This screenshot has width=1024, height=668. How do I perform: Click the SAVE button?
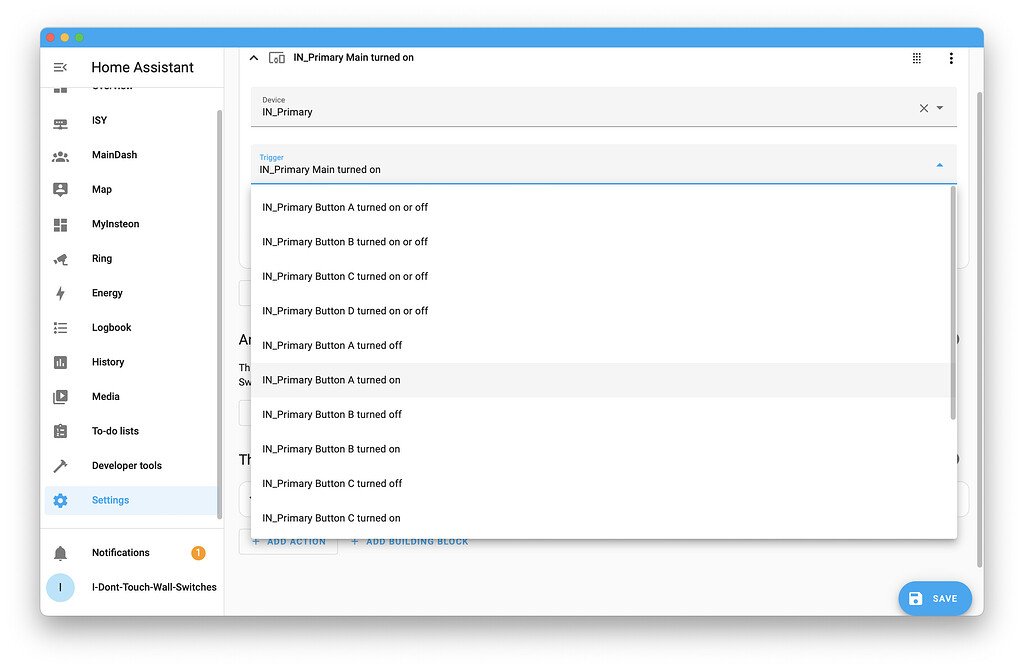point(935,598)
